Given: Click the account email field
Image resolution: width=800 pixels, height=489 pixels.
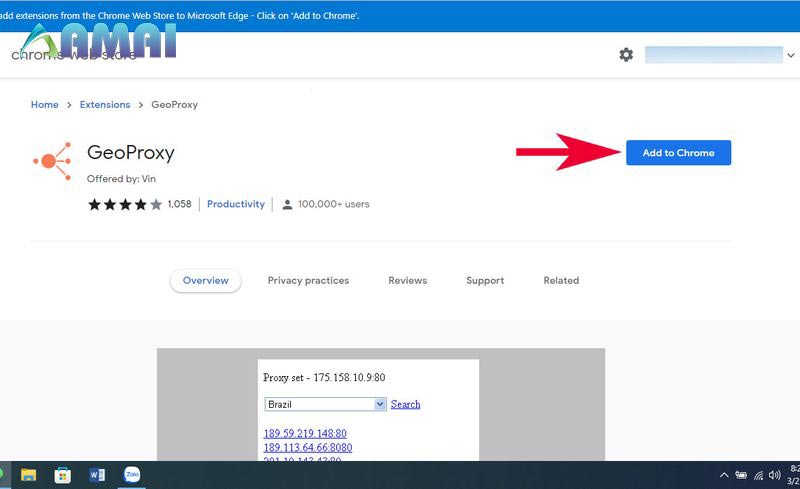Looking at the screenshot, I should [x=713, y=55].
